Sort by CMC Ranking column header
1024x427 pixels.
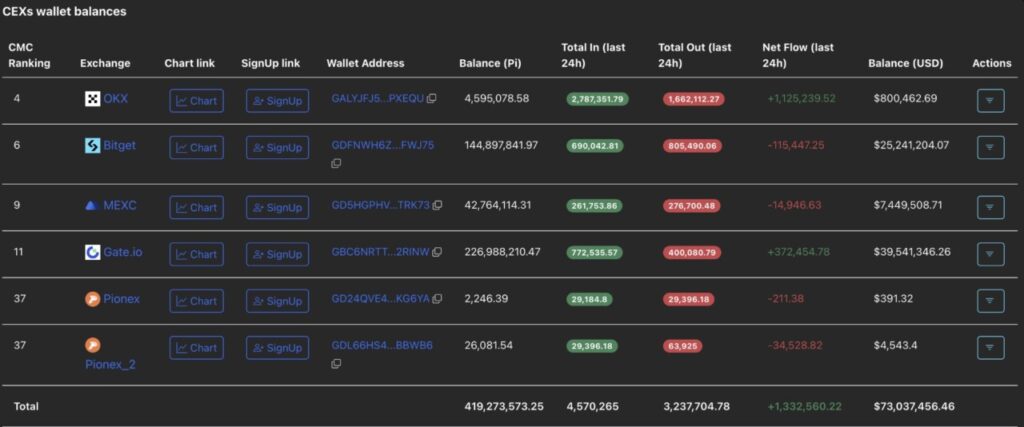[28, 55]
